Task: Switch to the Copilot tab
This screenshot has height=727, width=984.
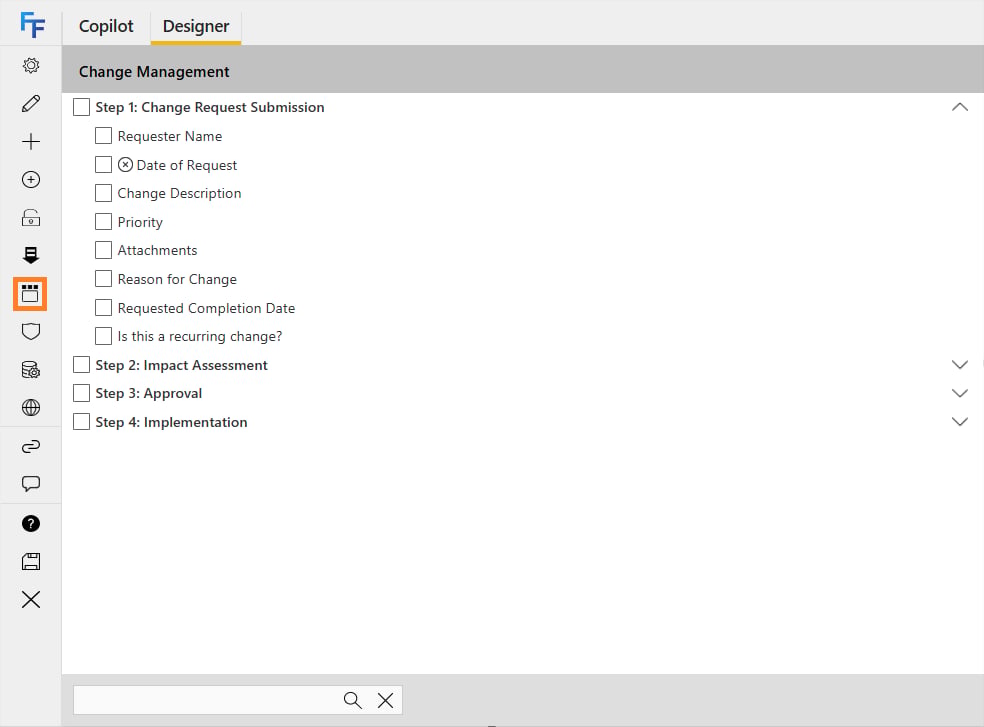Action: click(106, 26)
